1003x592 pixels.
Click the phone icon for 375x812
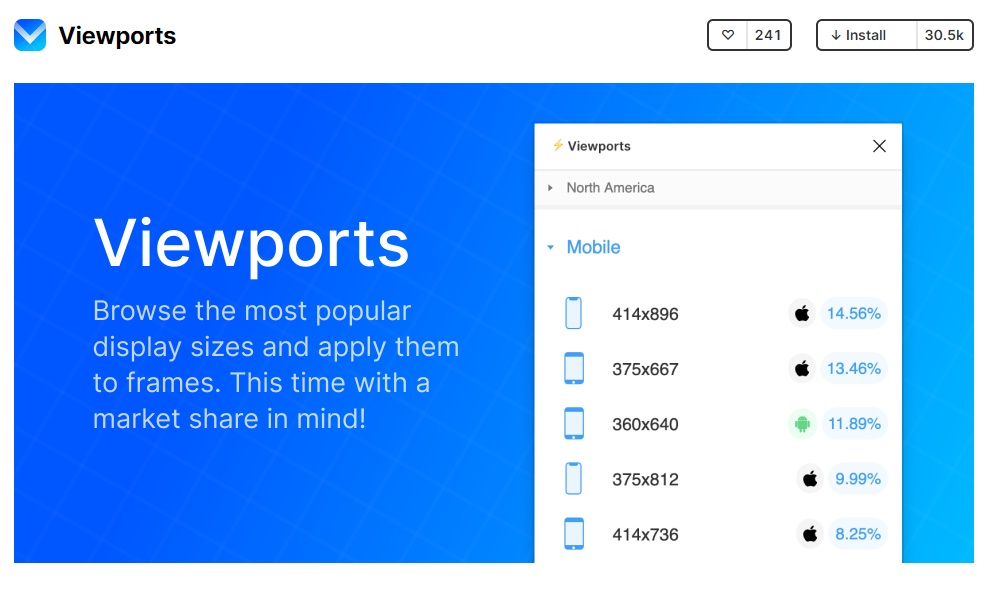coord(574,478)
